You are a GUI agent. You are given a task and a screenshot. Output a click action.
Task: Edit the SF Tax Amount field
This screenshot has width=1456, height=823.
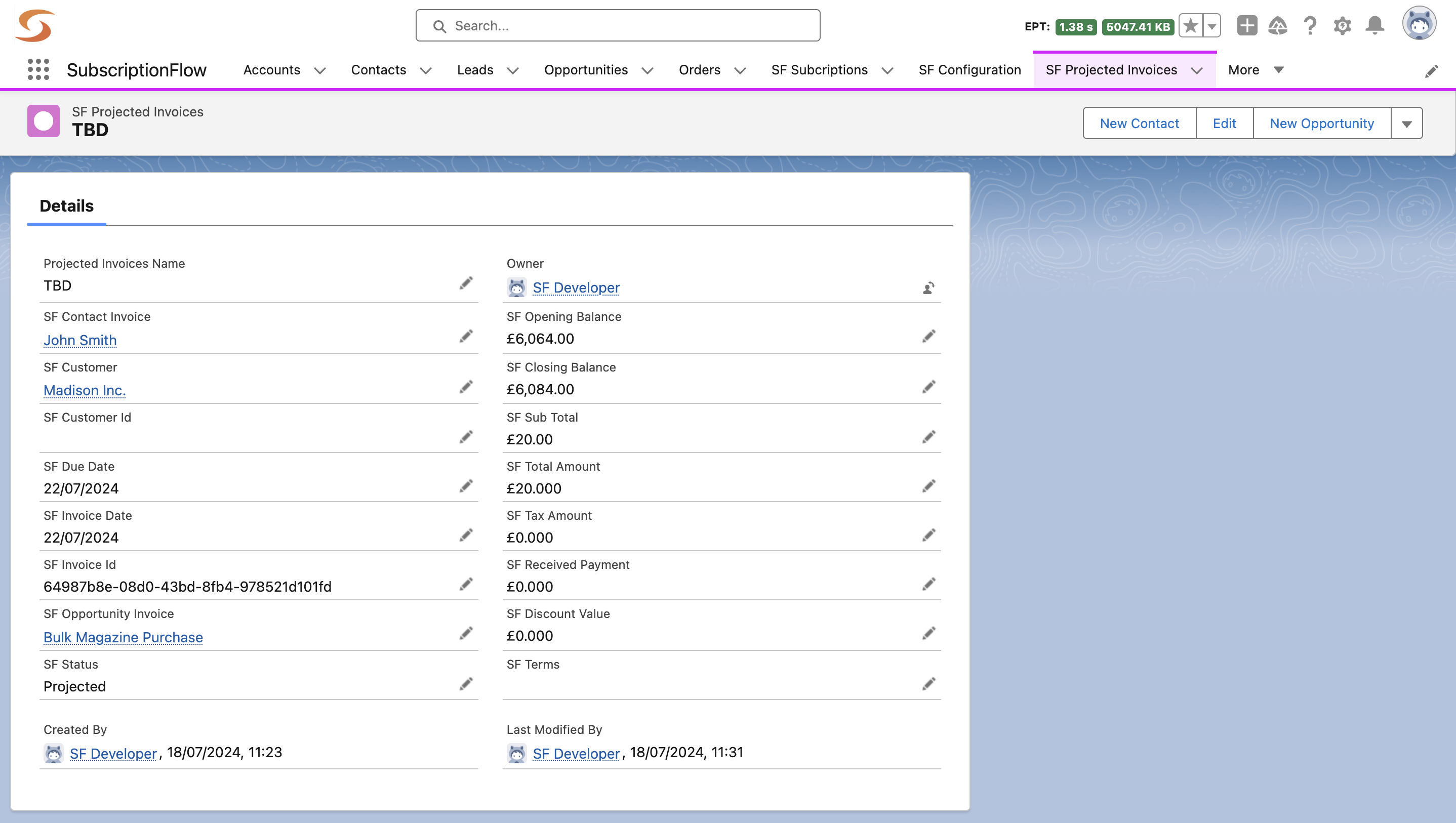[x=928, y=536]
